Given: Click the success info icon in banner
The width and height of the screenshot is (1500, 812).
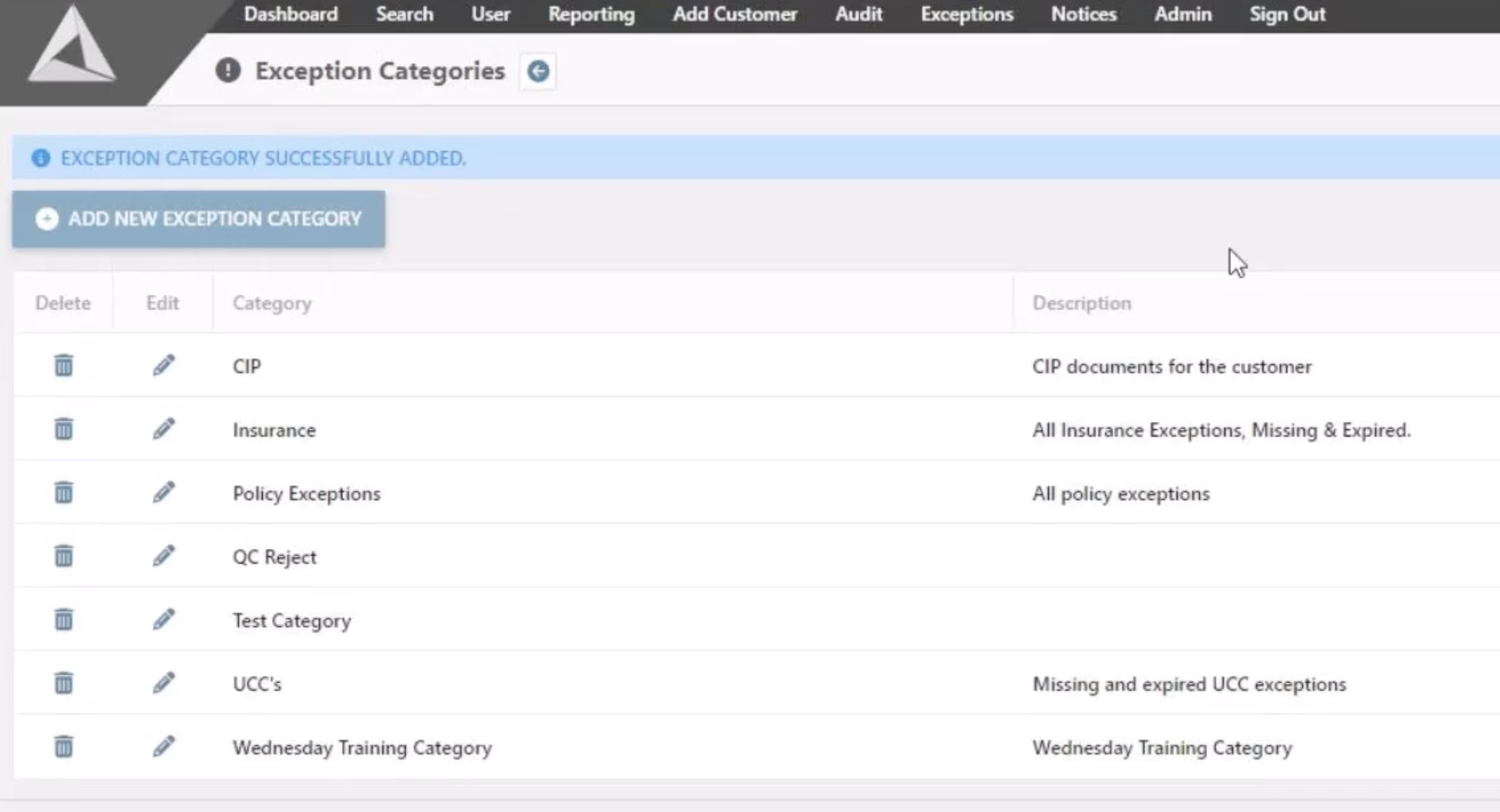Looking at the screenshot, I should pos(41,158).
